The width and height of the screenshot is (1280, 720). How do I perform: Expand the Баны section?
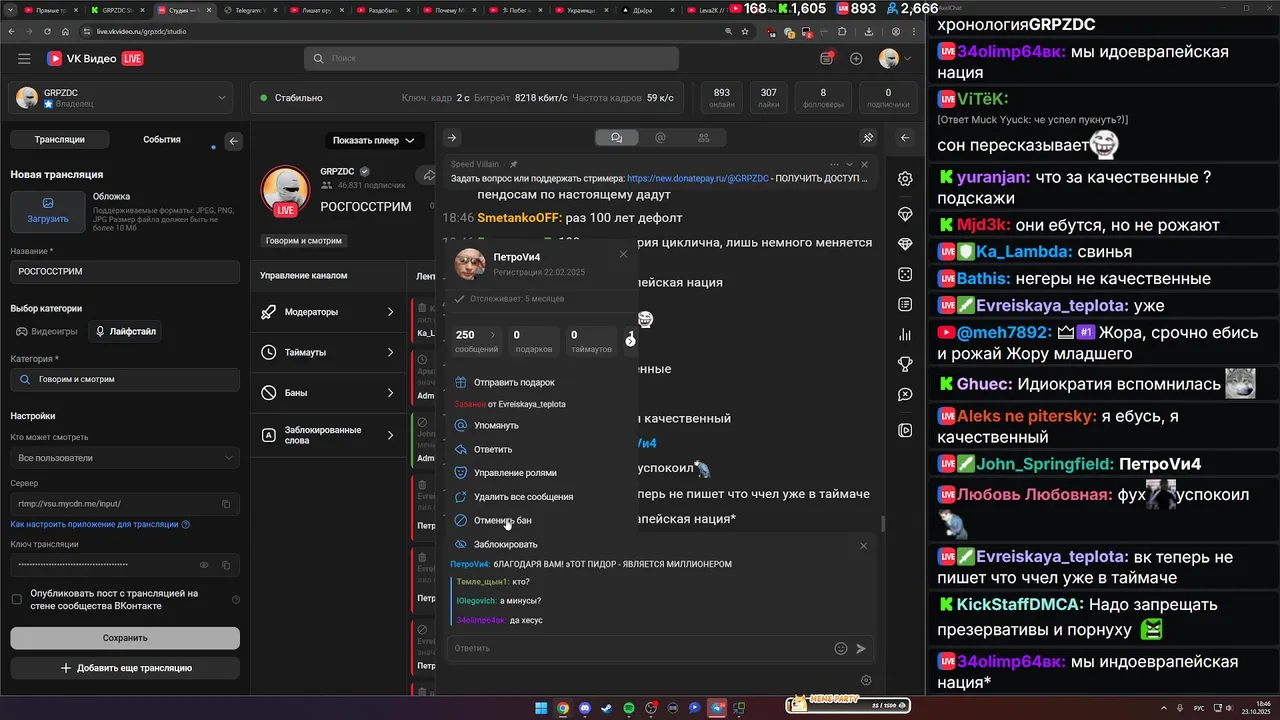coord(328,393)
